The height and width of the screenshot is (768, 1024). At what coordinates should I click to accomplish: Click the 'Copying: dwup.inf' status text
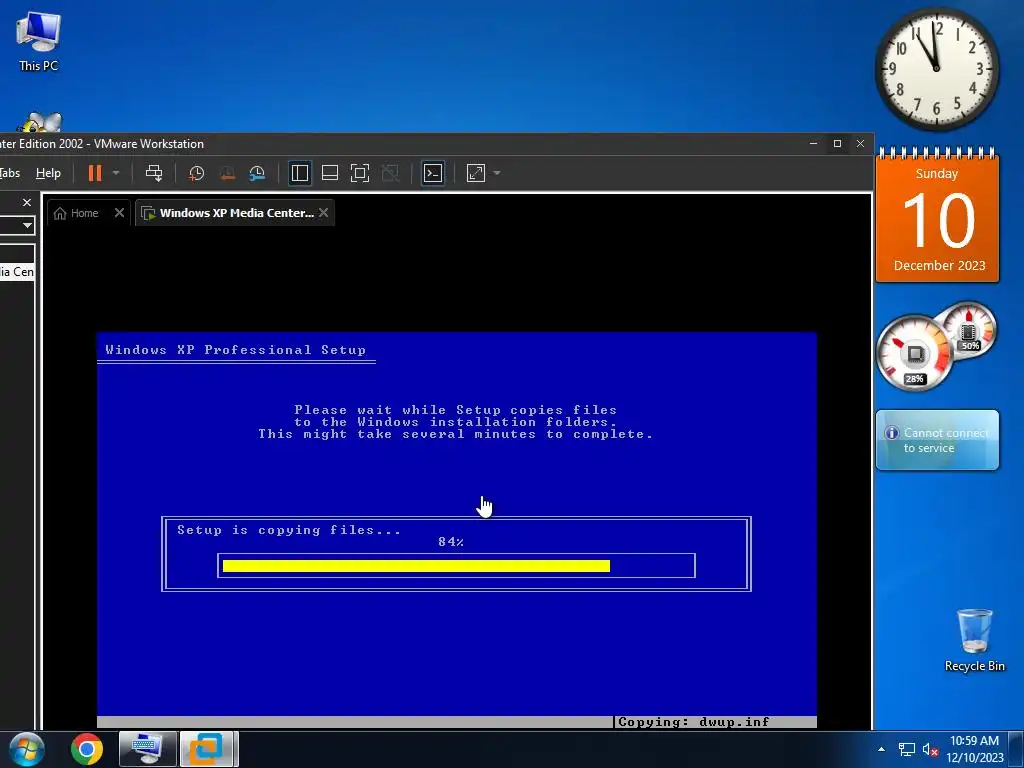pos(694,722)
